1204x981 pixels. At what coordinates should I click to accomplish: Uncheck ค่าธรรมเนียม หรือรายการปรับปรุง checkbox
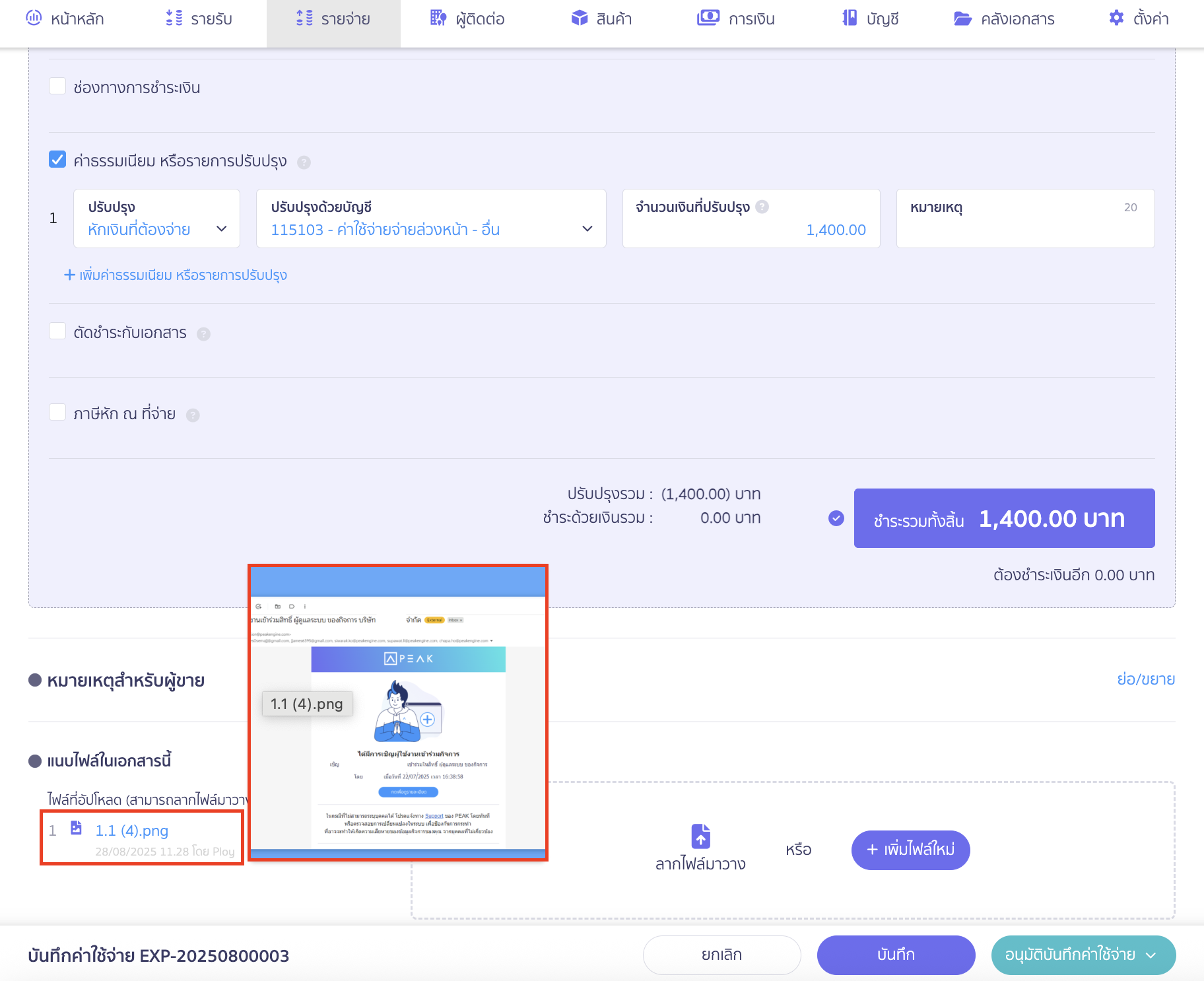[57, 160]
